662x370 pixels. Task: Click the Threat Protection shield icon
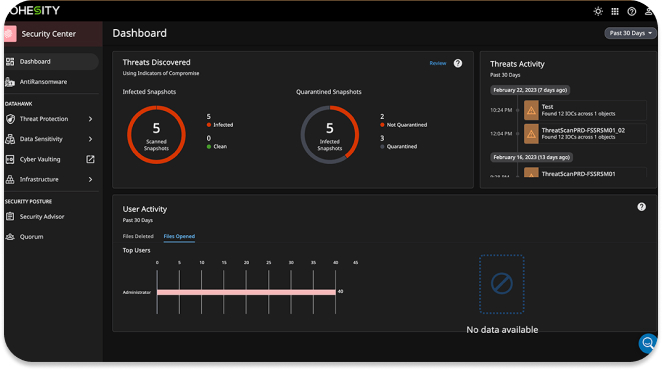pos(11,119)
